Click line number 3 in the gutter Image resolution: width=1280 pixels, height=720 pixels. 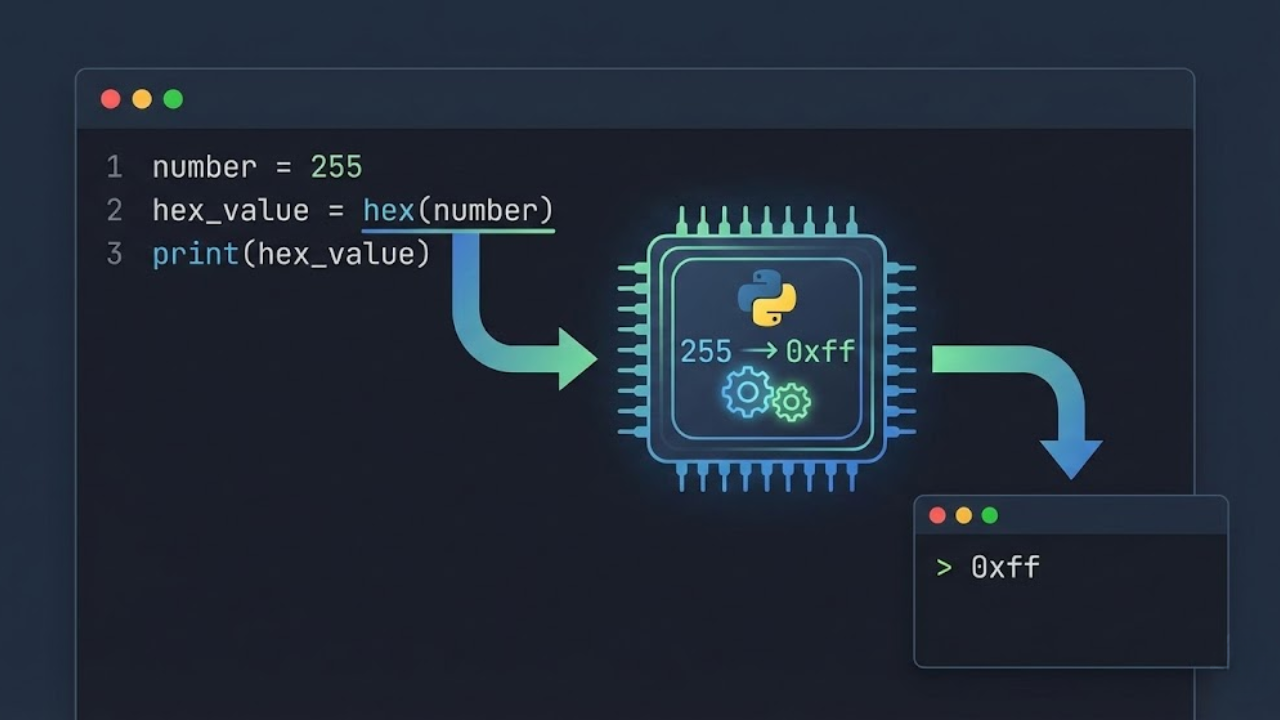(113, 254)
